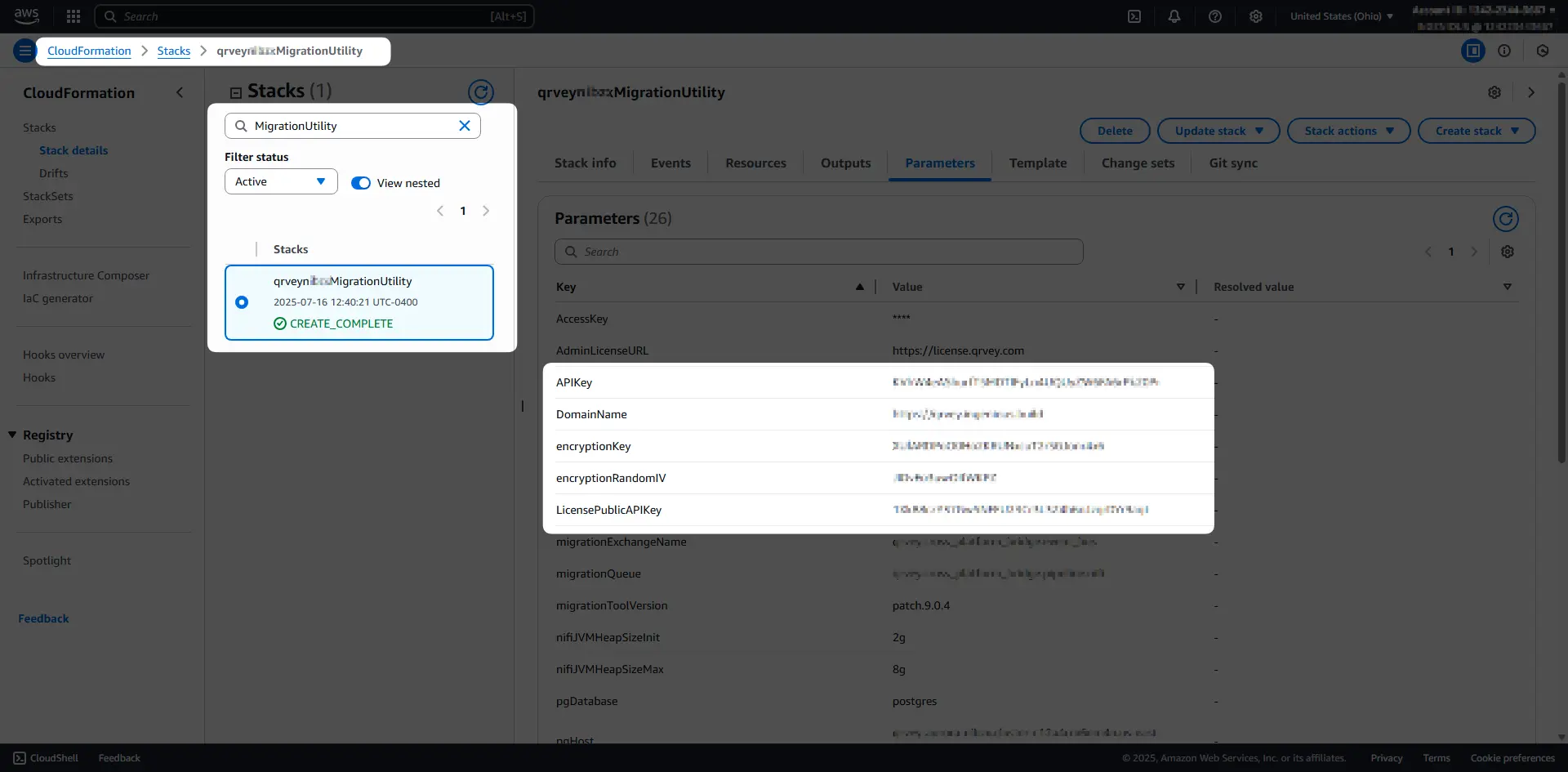Open StackSets in the sidebar
The image size is (1568, 772).
point(48,196)
